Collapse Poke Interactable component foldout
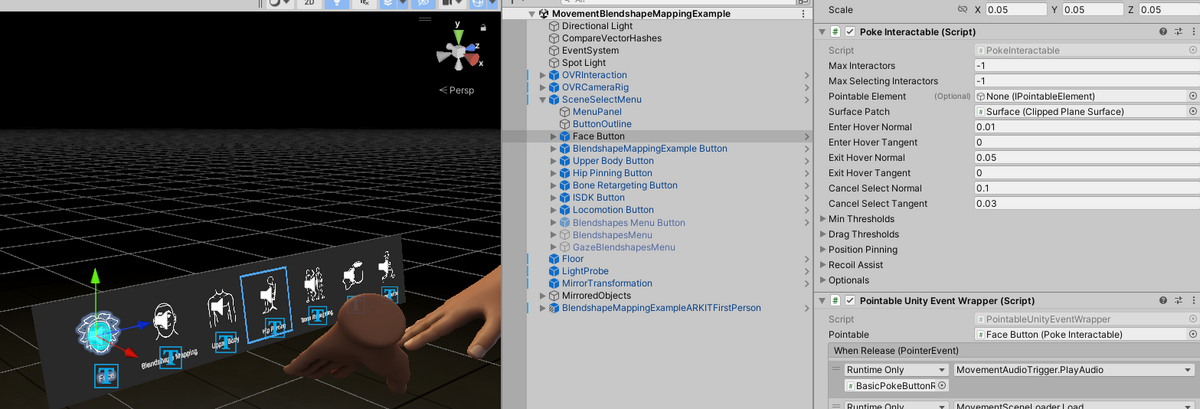Viewport: 1200px width, 409px height. pyautogui.click(x=823, y=32)
